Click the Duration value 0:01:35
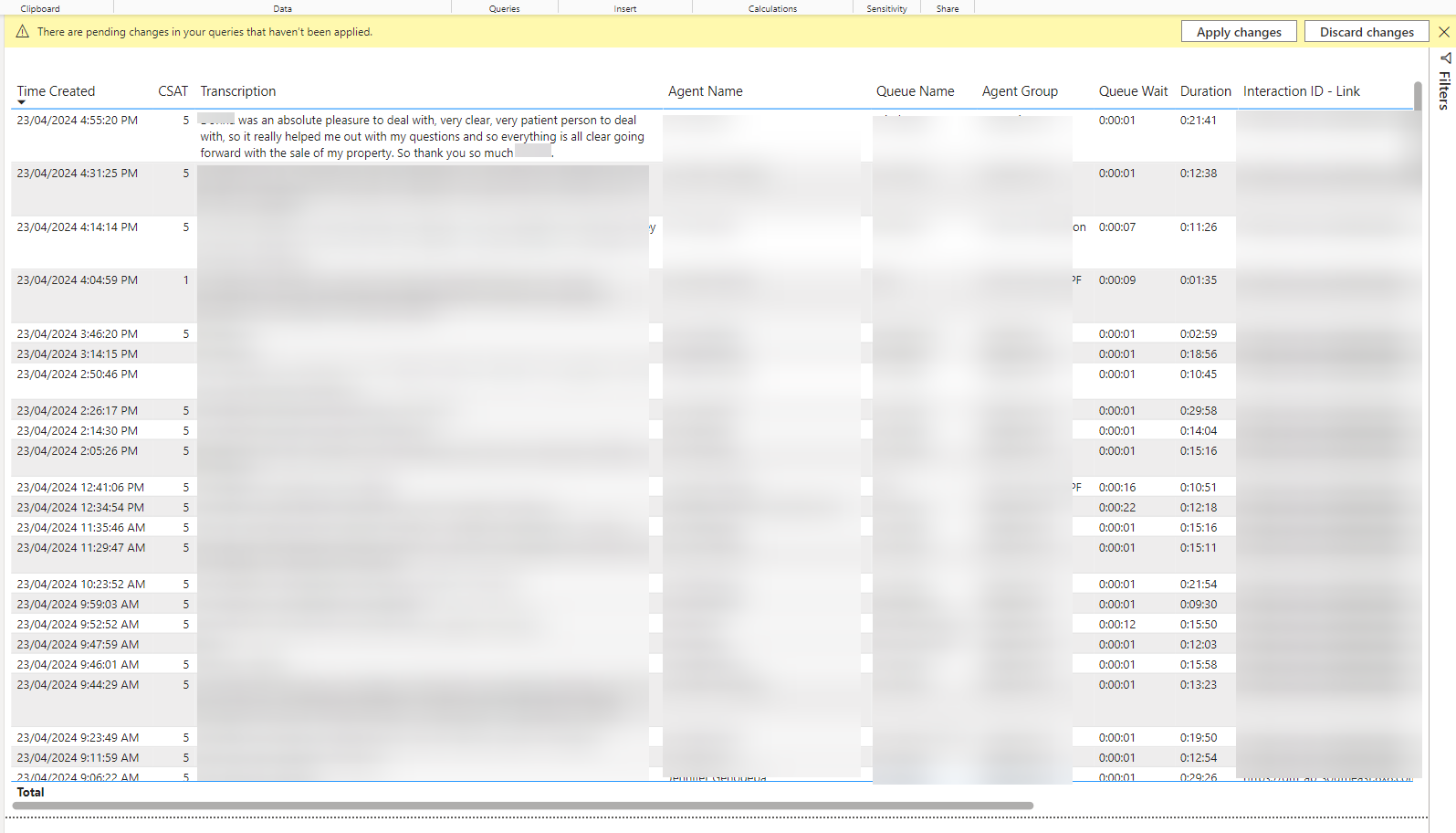This screenshot has height=833, width=1456. [1199, 280]
